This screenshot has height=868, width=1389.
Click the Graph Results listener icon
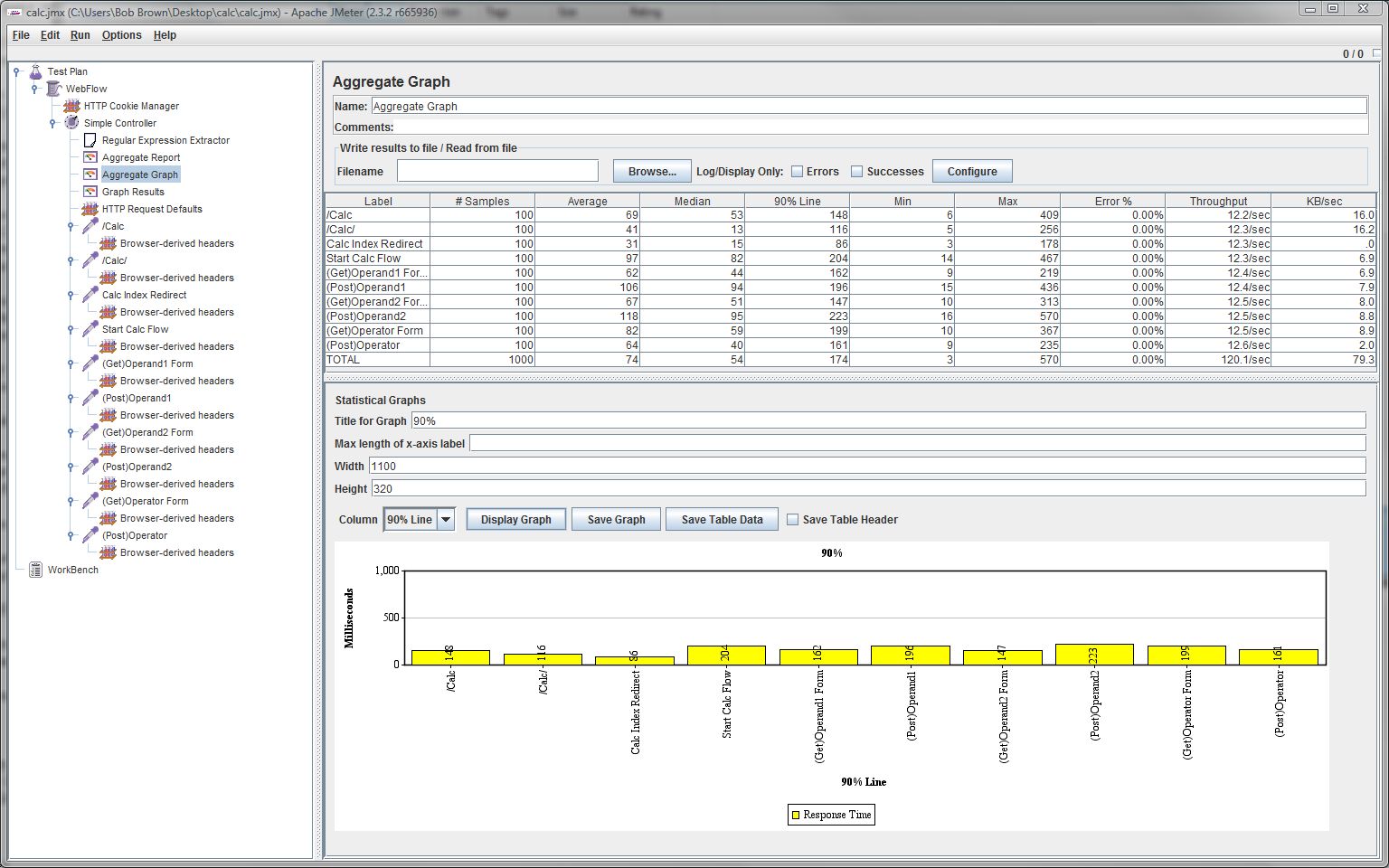[x=90, y=192]
